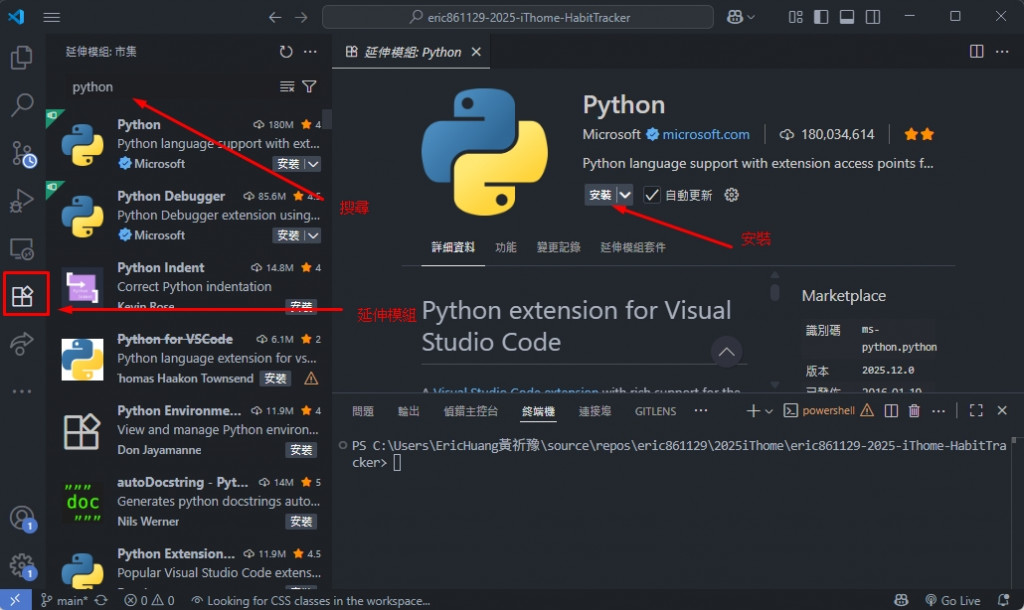The width and height of the screenshot is (1024, 610).
Task: Open main branch in status bar
Action: pos(64,600)
